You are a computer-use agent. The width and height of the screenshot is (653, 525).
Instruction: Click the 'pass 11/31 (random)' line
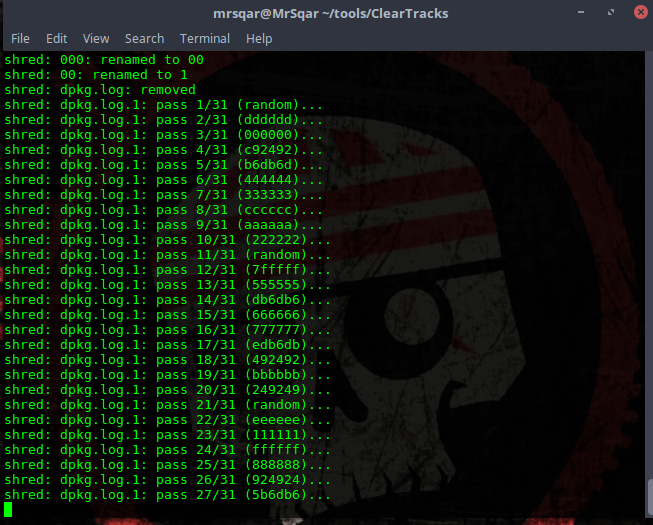tap(166, 254)
